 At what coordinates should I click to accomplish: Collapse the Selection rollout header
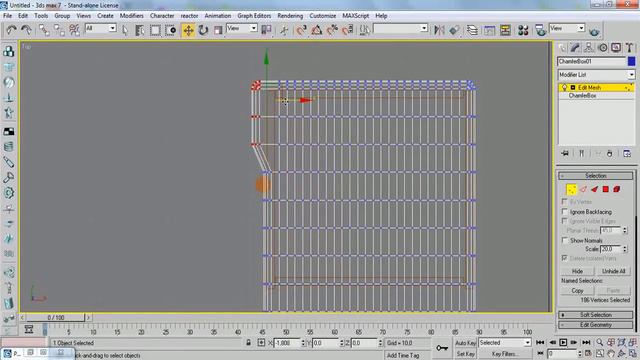(x=596, y=176)
